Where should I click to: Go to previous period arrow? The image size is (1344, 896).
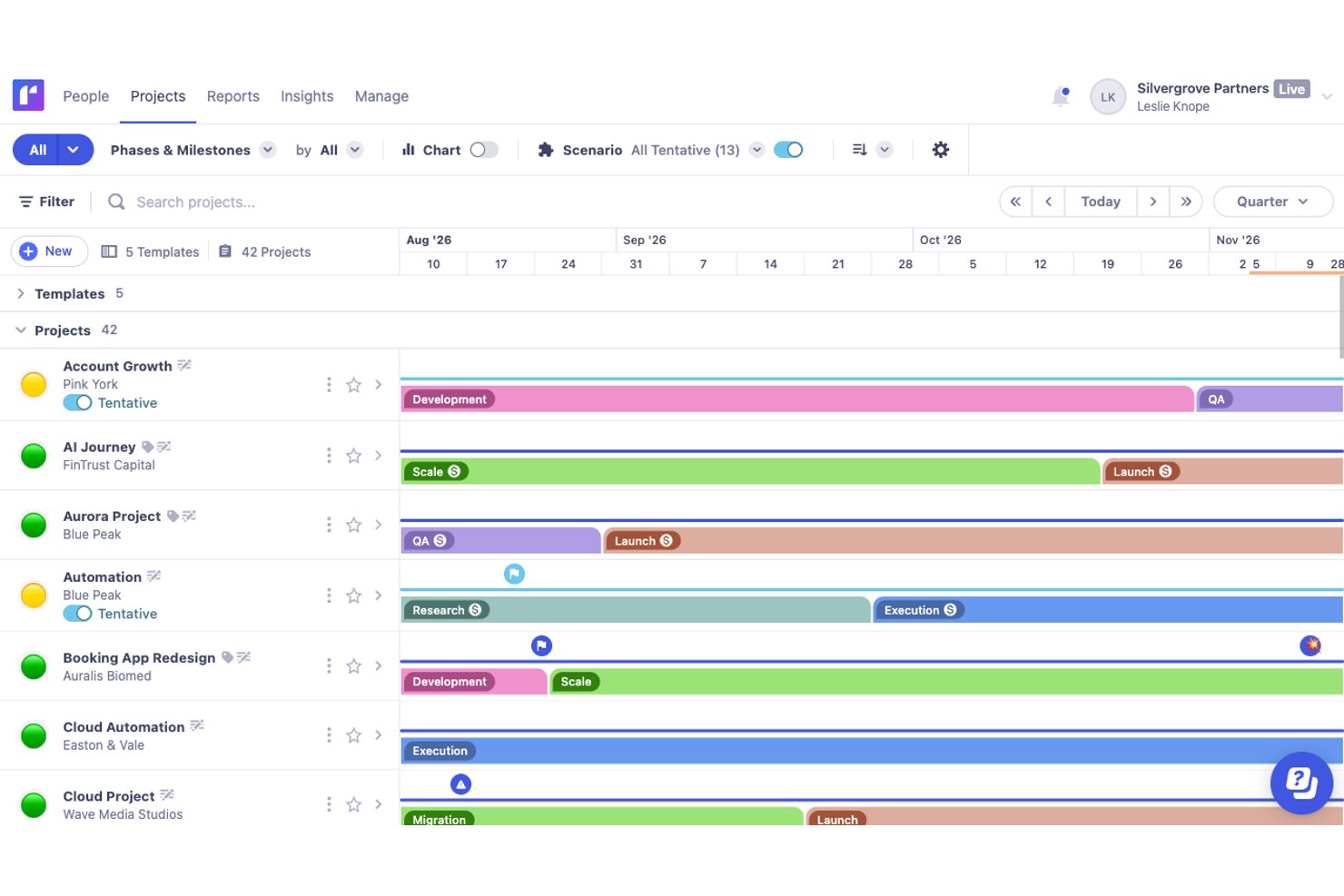[x=1048, y=202]
